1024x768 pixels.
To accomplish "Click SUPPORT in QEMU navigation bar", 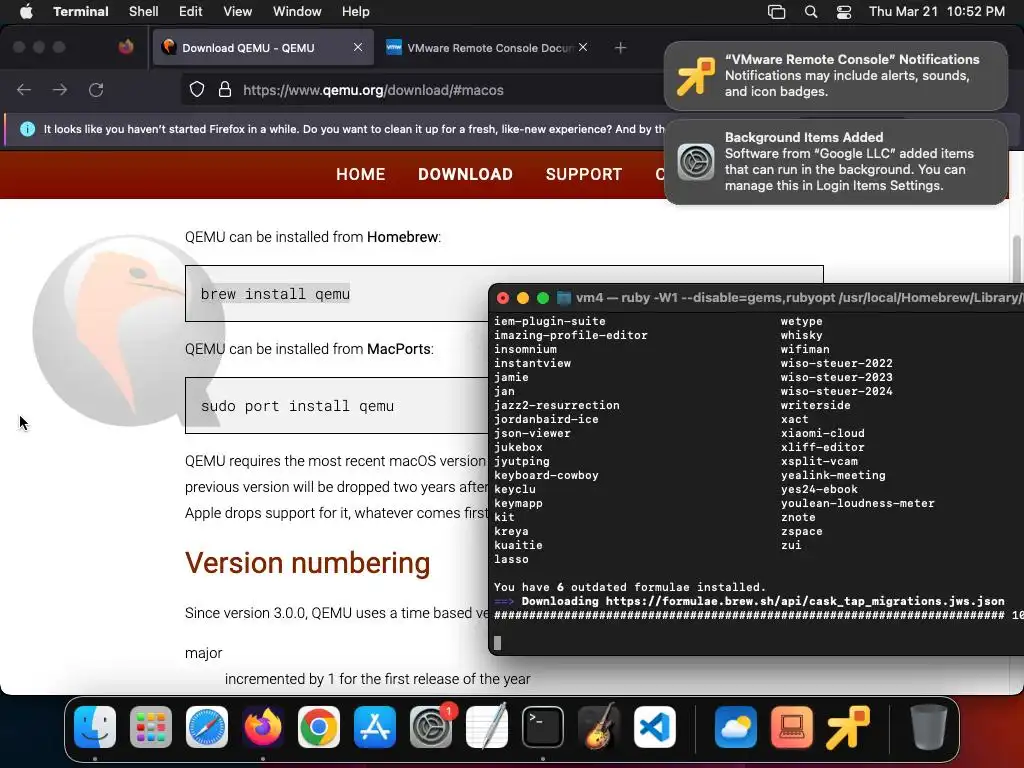I will [x=584, y=174].
